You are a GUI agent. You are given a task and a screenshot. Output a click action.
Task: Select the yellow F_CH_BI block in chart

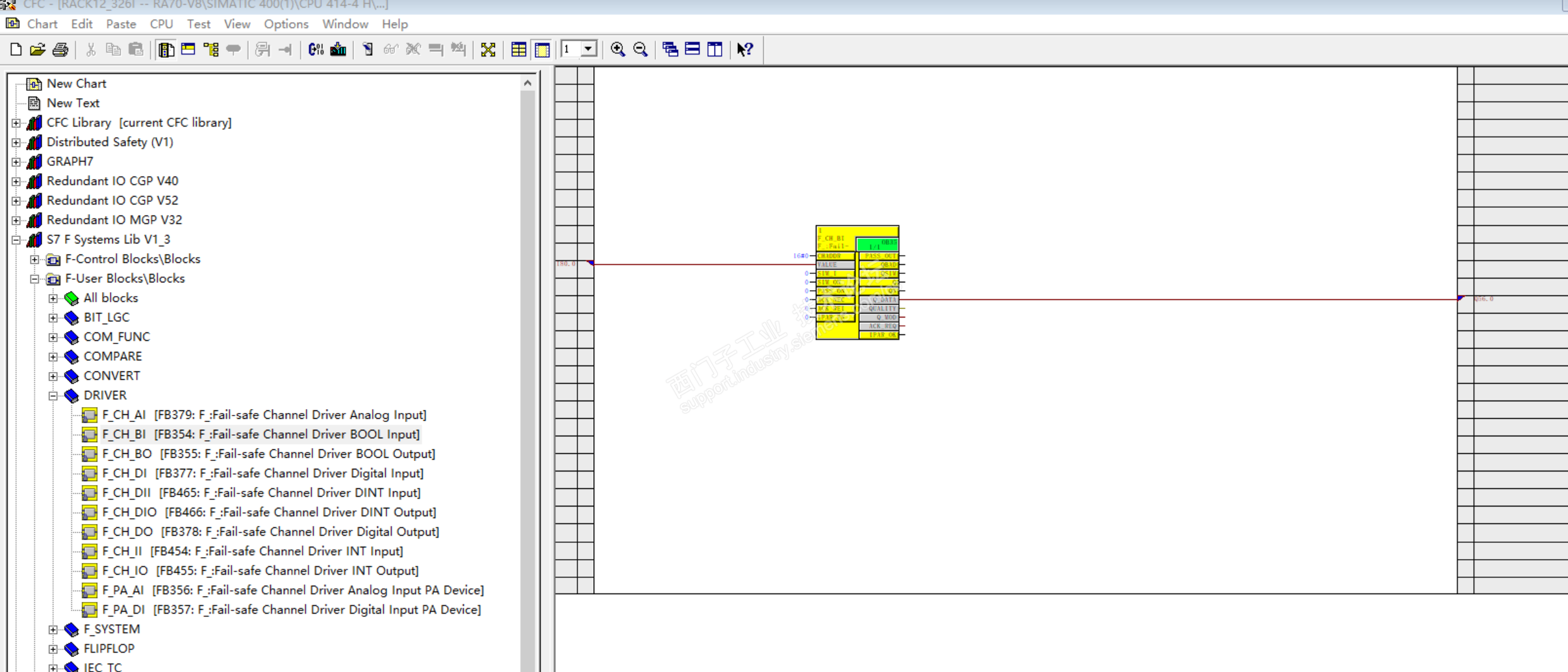click(x=857, y=282)
